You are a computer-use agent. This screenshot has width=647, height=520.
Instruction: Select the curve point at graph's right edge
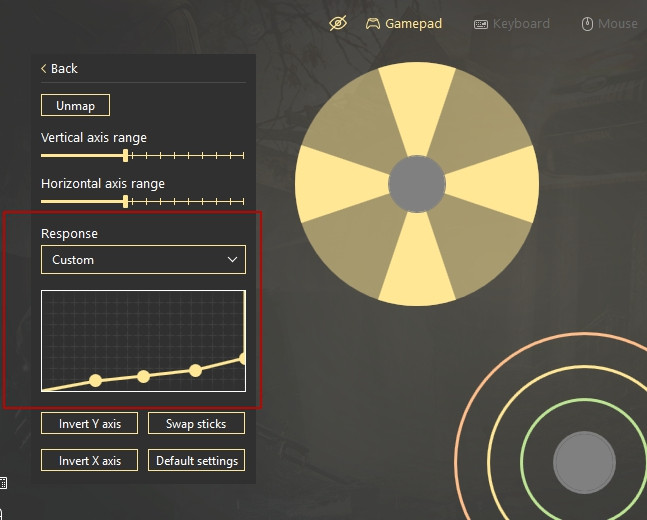(243, 358)
